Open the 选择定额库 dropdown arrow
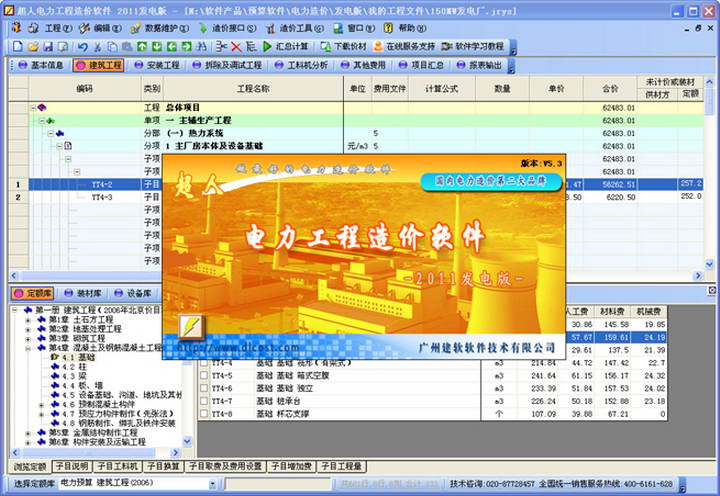The image size is (720, 496). [212, 484]
